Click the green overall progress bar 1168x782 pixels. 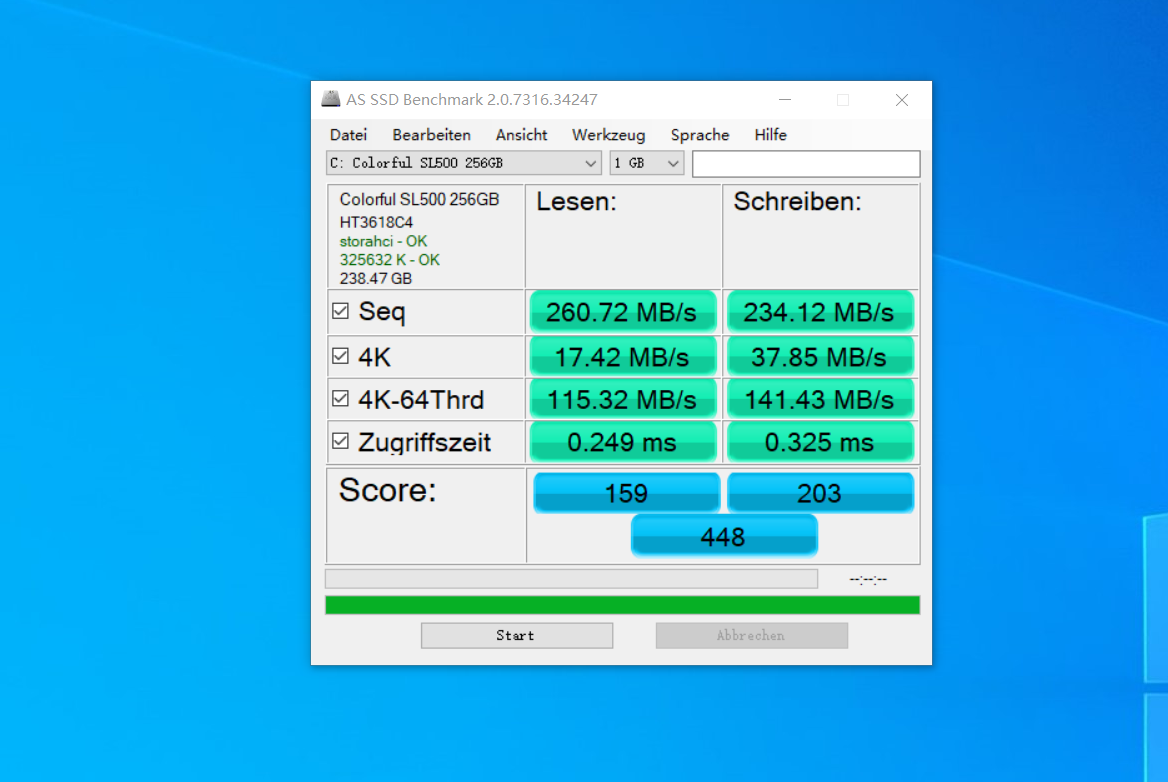[622, 605]
